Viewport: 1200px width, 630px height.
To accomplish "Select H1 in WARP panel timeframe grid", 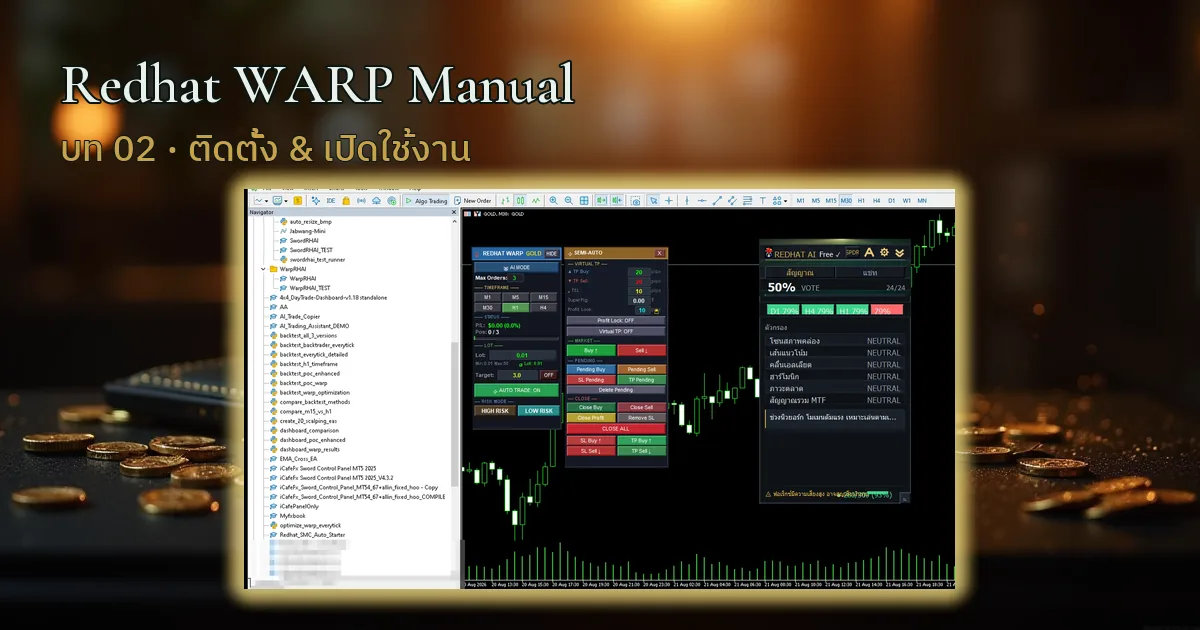I will pyautogui.click(x=516, y=308).
